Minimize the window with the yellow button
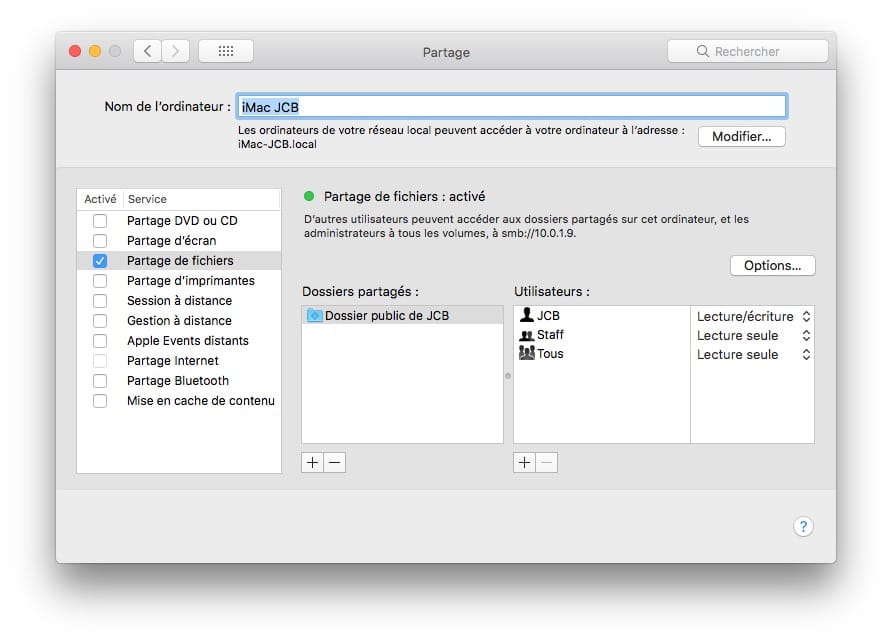Image resolution: width=892 pixels, height=643 pixels. coord(95,51)
